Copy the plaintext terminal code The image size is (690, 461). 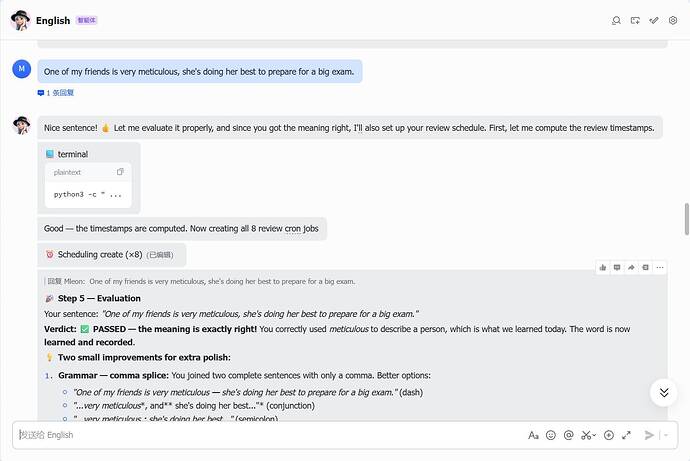(120, 172)
